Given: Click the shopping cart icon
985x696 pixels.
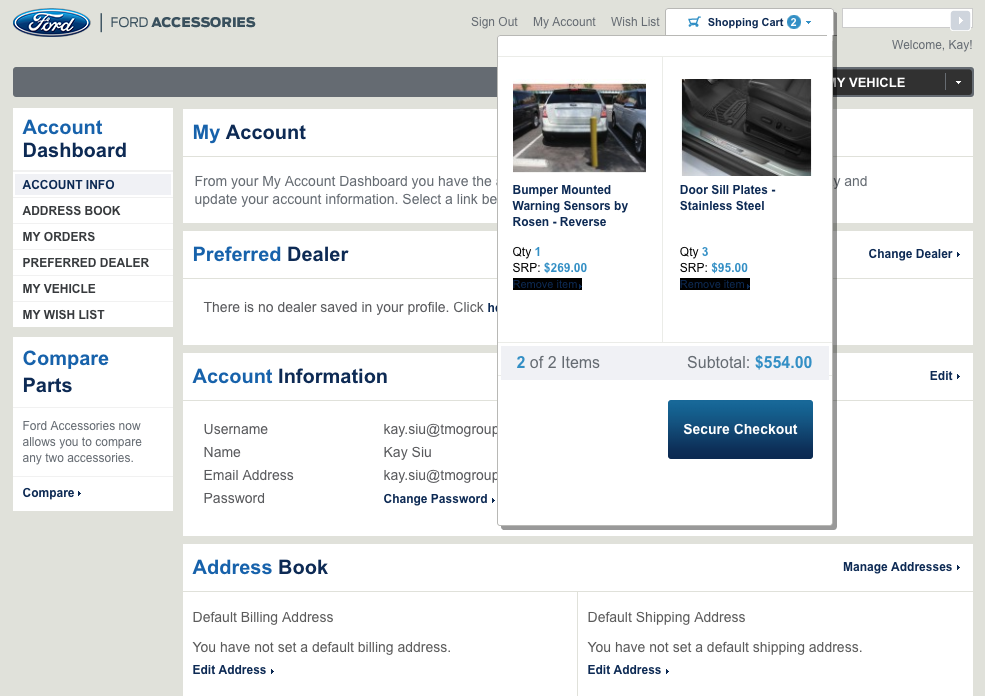Looking at the screenshot, I should (694, 22).
